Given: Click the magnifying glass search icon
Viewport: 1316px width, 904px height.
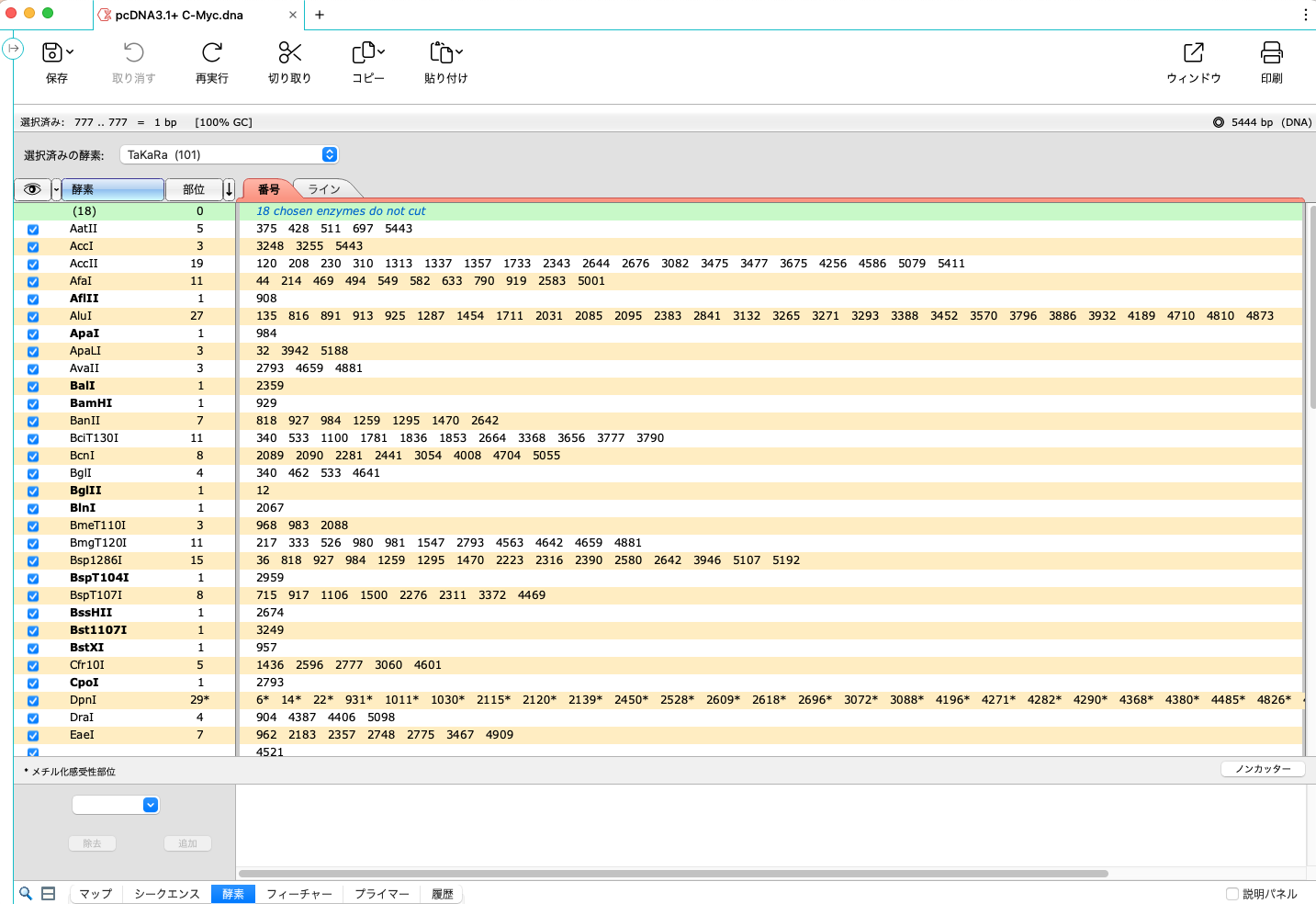Looking at the screenshot, I should 26,893.
